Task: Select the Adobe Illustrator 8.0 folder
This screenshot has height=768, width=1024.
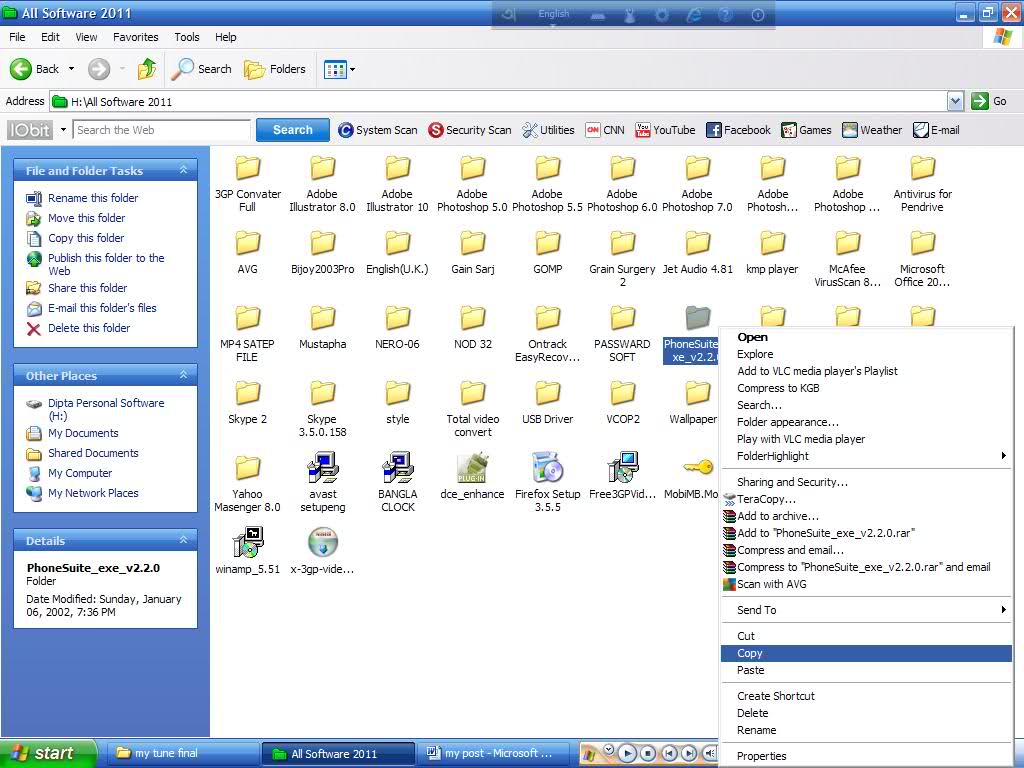Action: click(x=322, y=184)
